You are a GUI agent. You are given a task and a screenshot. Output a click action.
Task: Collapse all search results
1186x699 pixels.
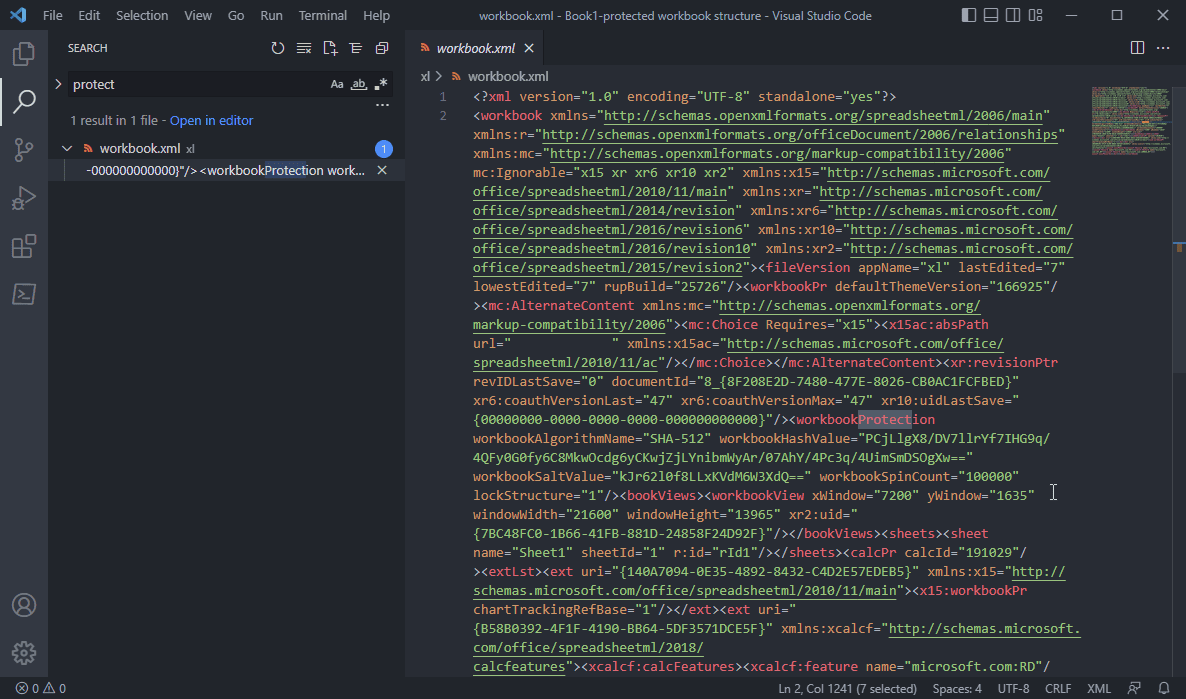click(382, 48)
